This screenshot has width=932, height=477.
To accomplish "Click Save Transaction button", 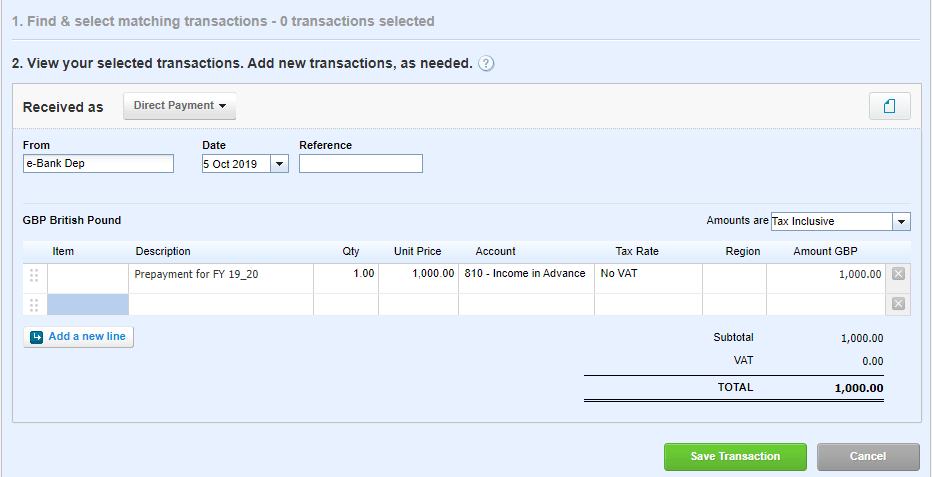I will (735, 457).
